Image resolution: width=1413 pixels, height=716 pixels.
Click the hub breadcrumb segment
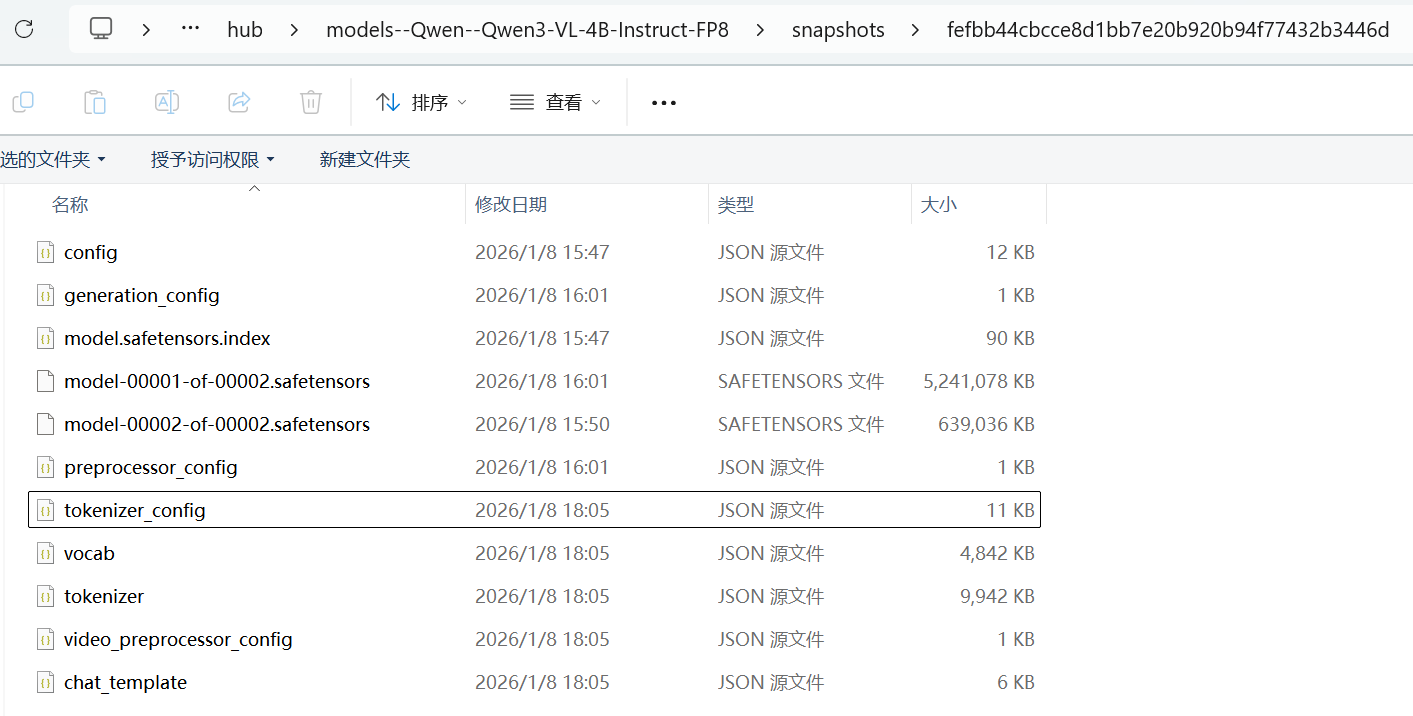coord(245,30)
